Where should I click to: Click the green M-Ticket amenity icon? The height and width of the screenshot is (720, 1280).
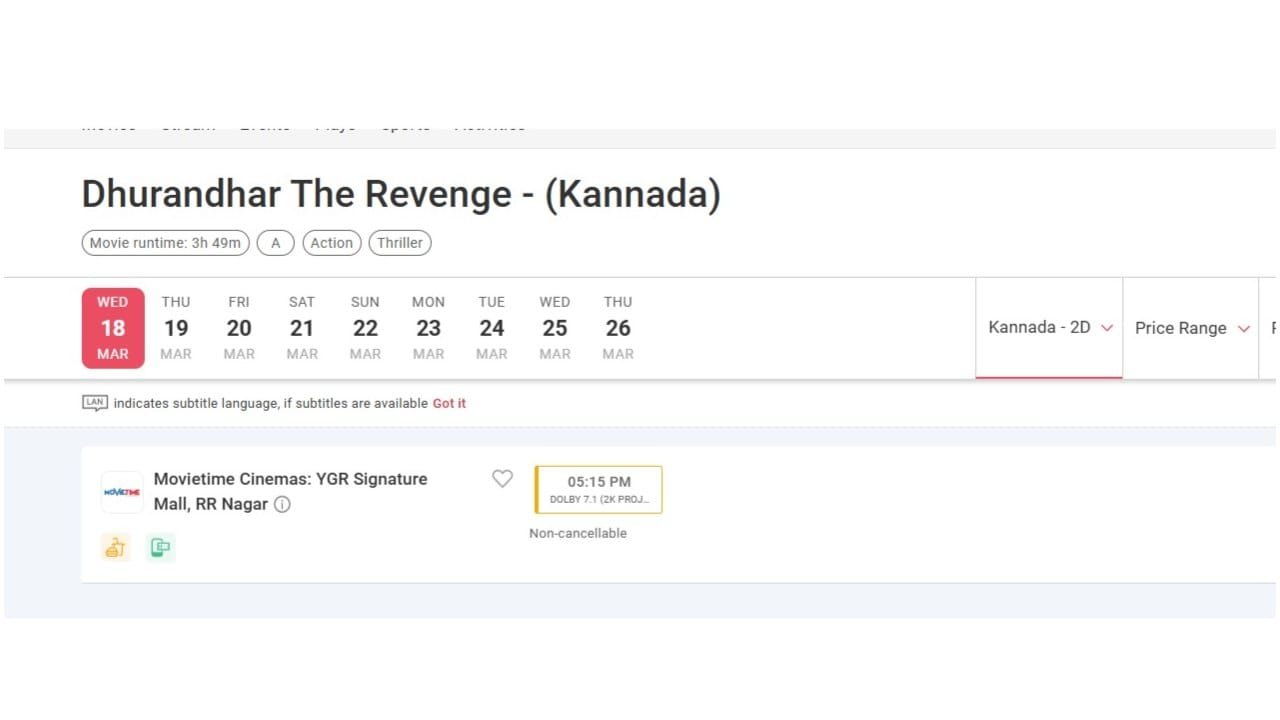(x=160, y=547)
